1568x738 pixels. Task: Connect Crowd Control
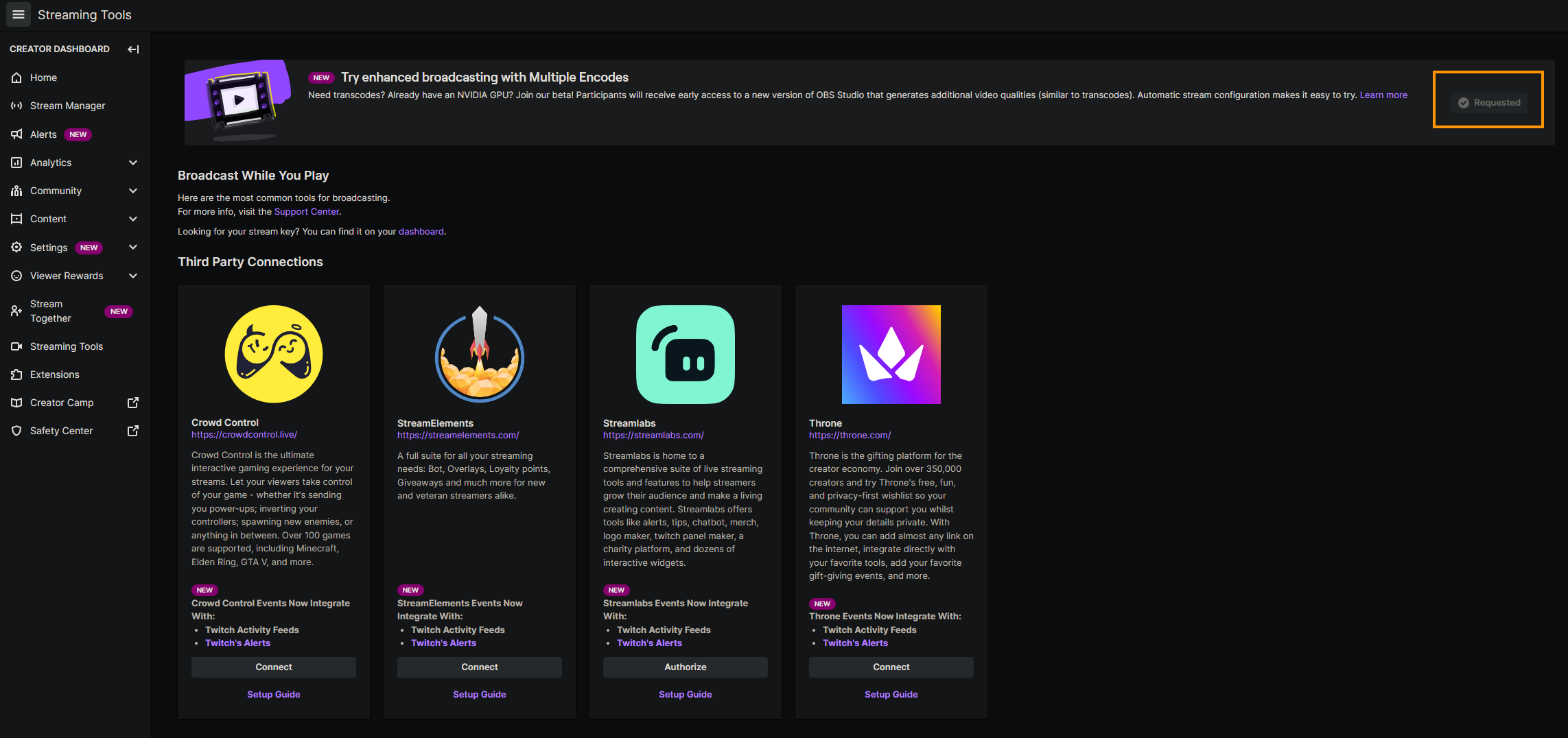[274, 667]
